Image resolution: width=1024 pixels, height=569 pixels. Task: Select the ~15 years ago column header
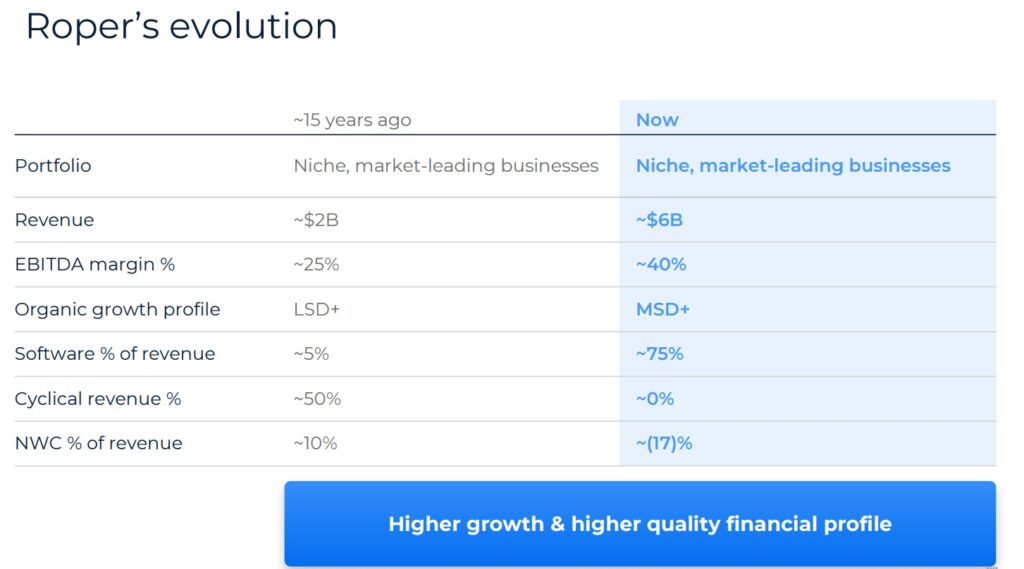click(x=352, y=120)
